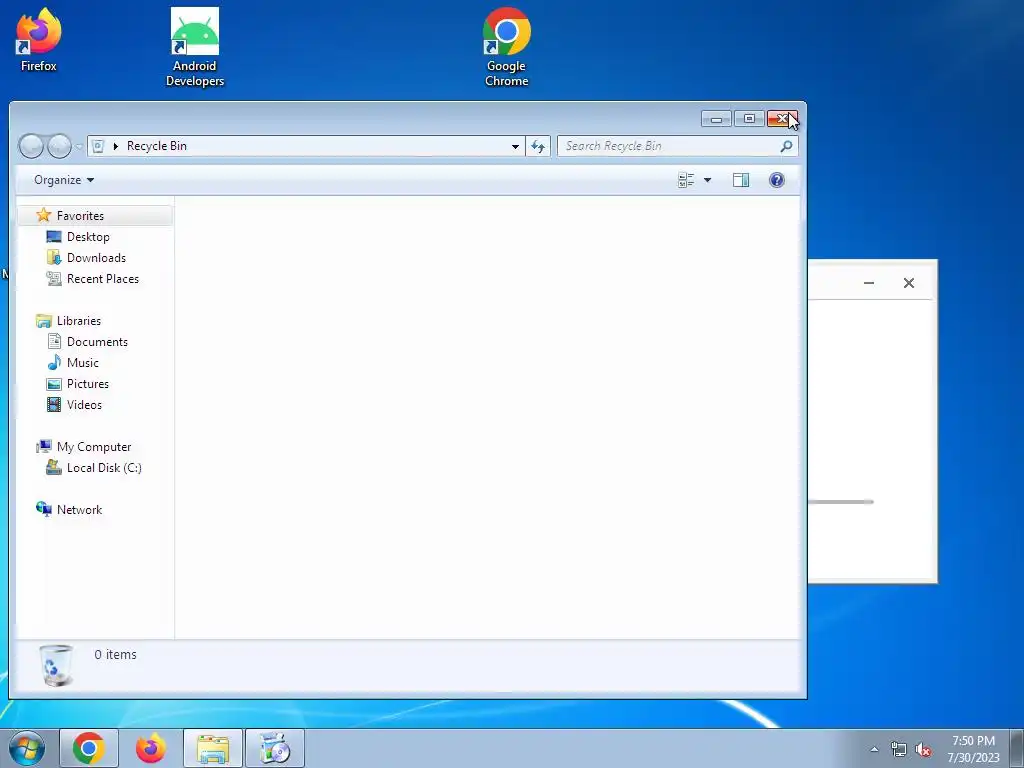Click the Recycle Bin address bar icon
1024x768 pixels.
(x=98, y=146)
